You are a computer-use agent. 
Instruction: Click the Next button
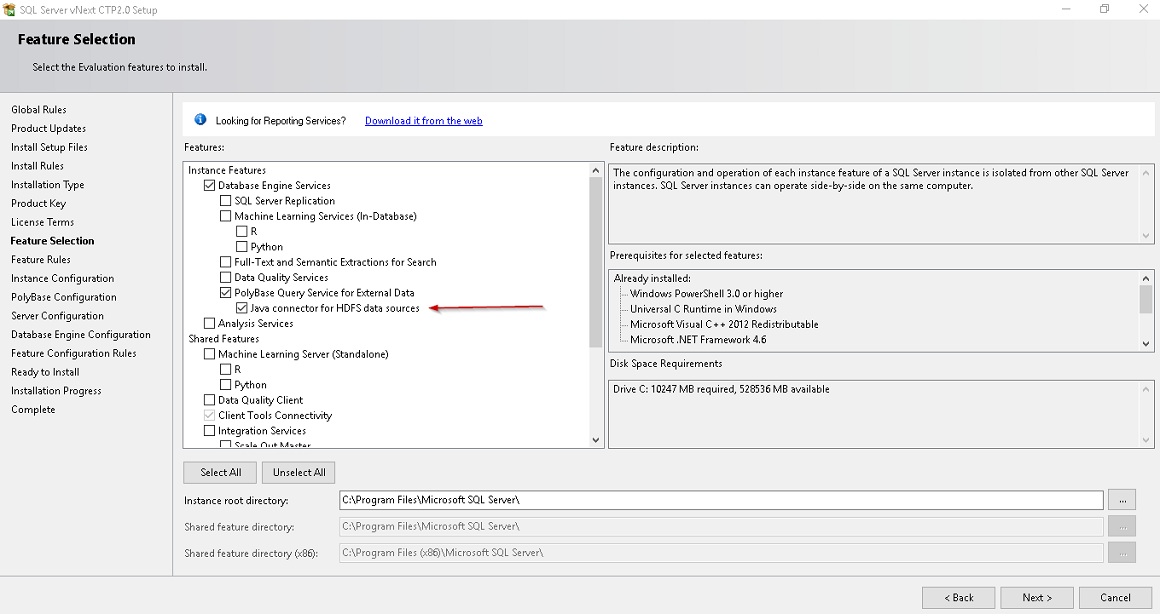pyautogui.click(x=1036, y=597)
